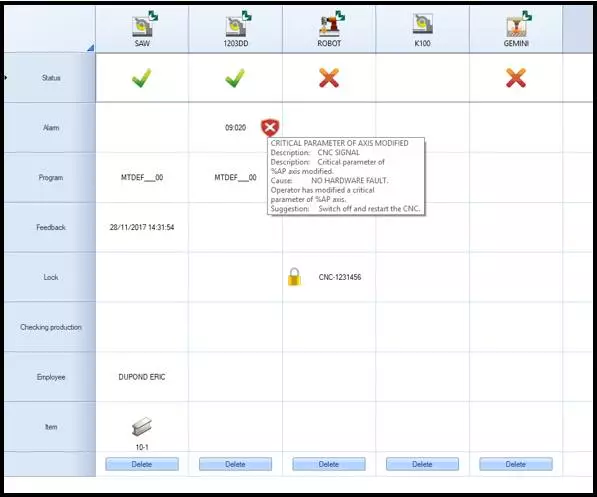Click the red alarm shield icon

(270, 128)
